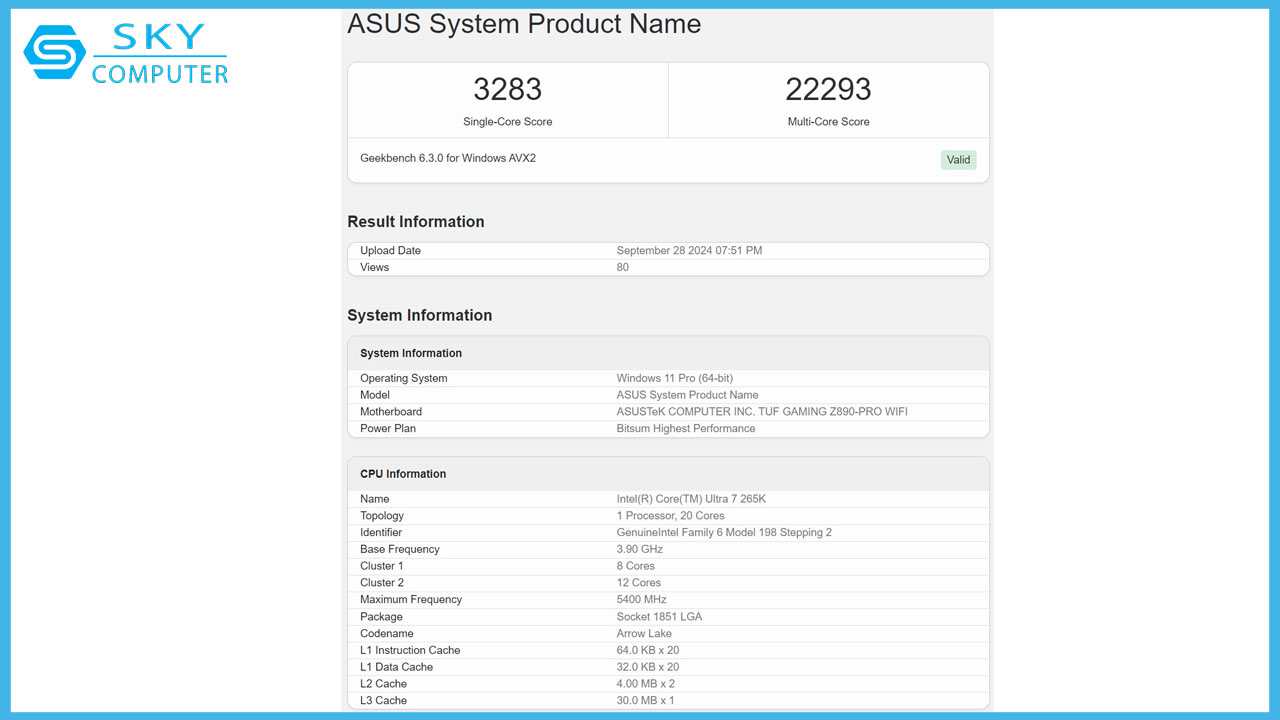Click the Upload Date row label
This screenshot has width=1280, height=720.
(x=390, y=251)
